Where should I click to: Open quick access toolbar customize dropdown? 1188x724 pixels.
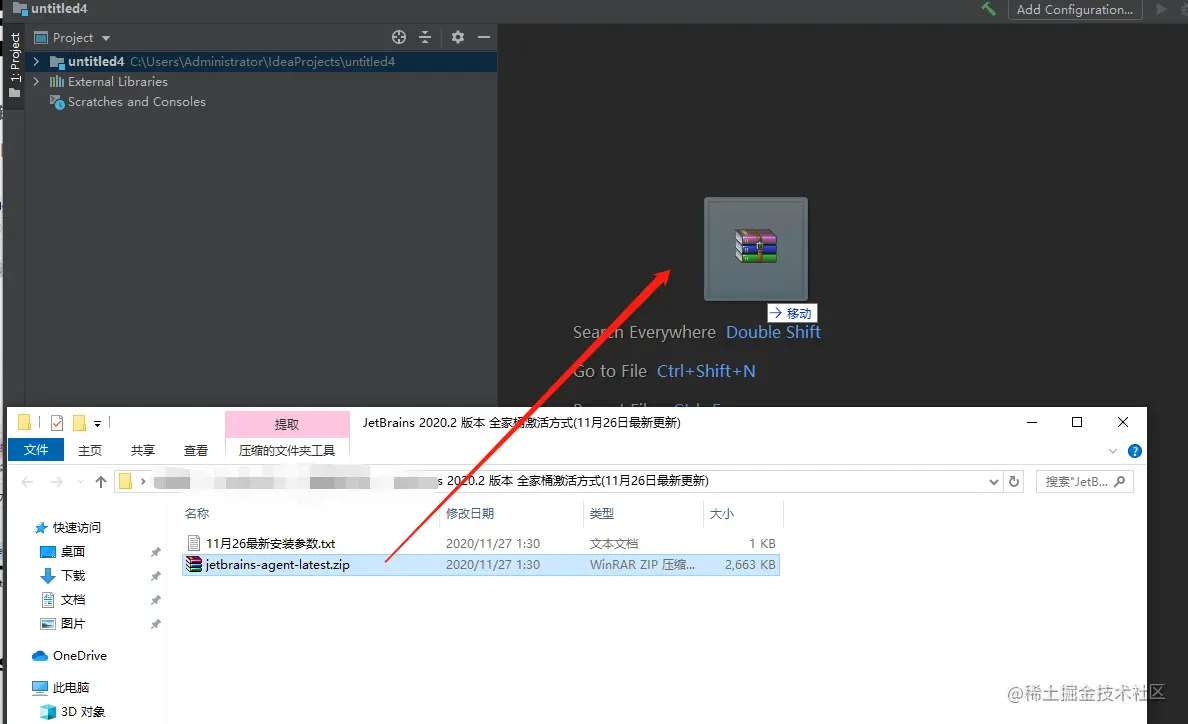click(97, 423)
